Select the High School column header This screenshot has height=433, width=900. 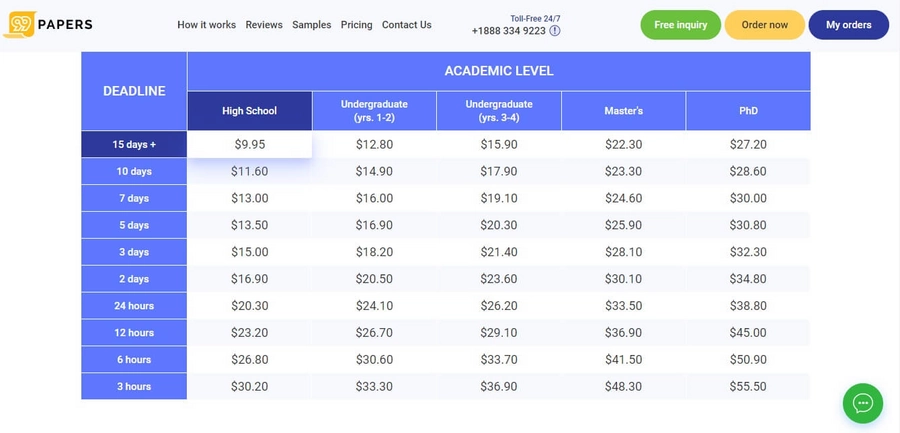pyautogui.click(x=250, y=111)
